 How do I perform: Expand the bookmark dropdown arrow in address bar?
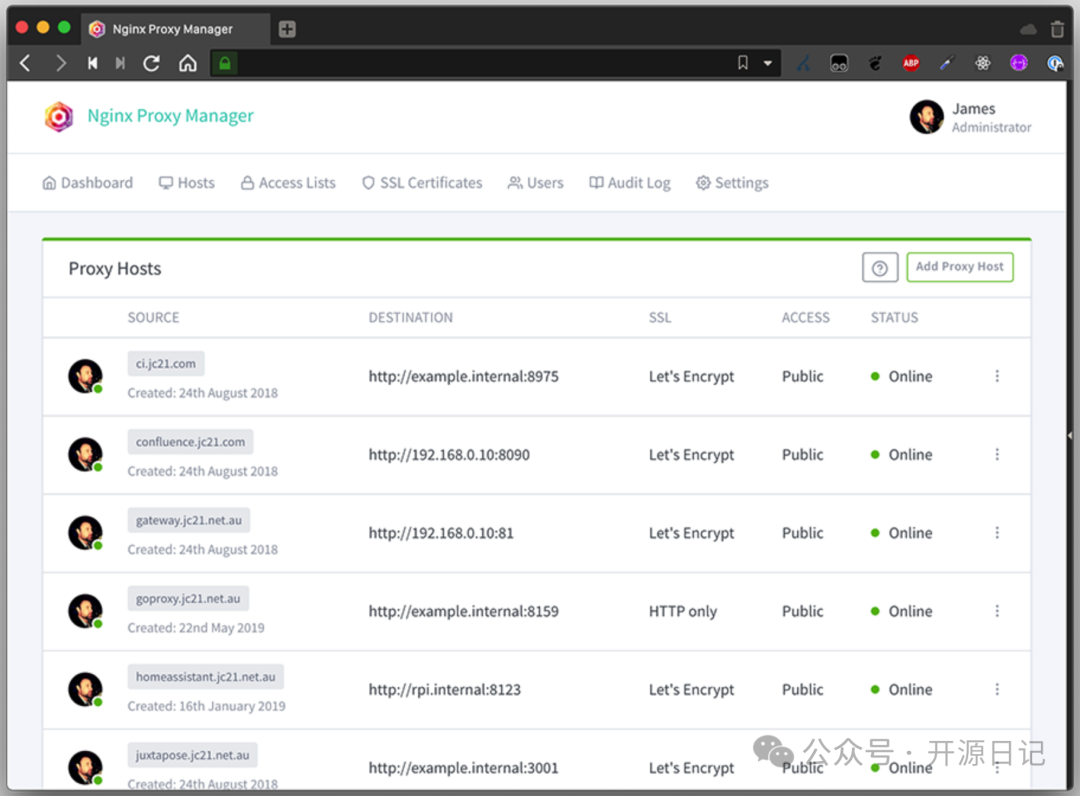pos(768,63)
